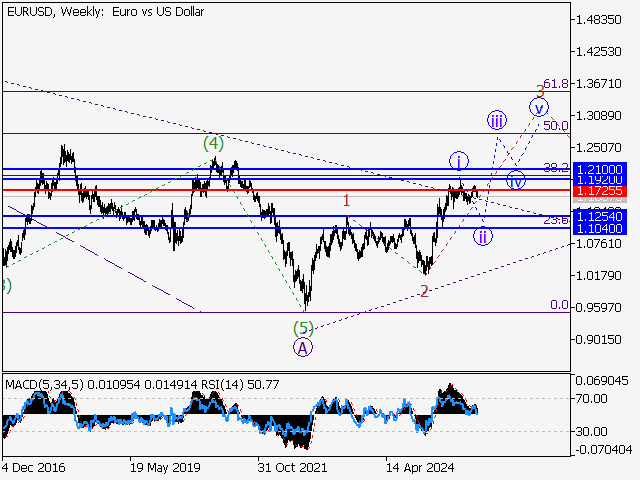Select the circled blue wave v marker
The height and width of the screenshot is (480, 640).
coord(539,107)
